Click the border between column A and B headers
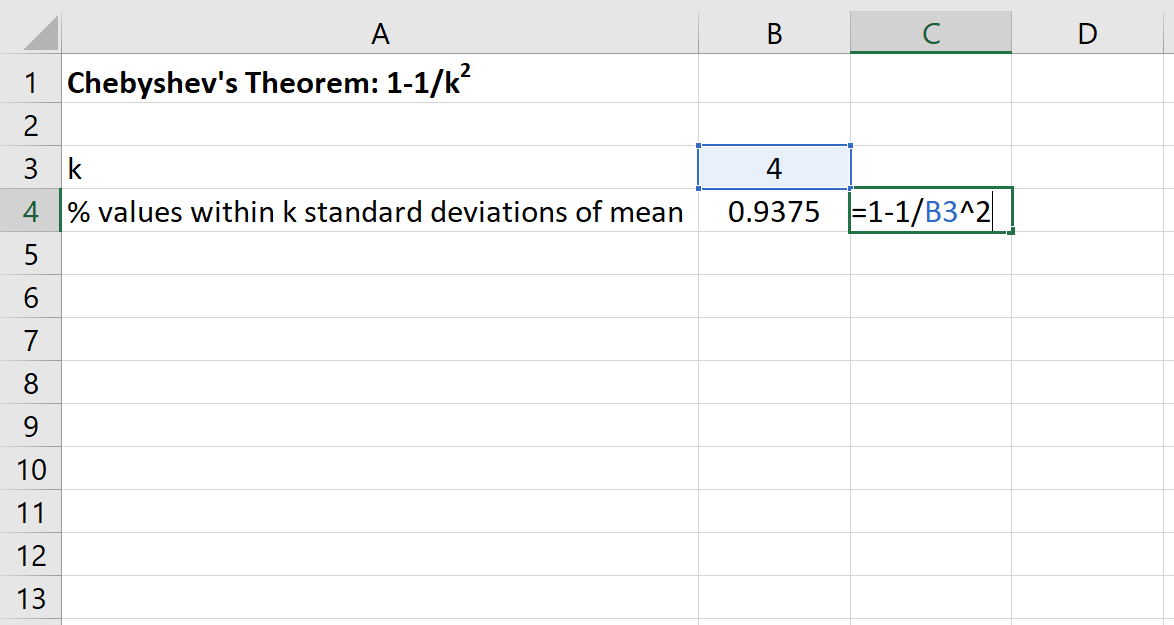1174x625 pixels. coord(697,33)
